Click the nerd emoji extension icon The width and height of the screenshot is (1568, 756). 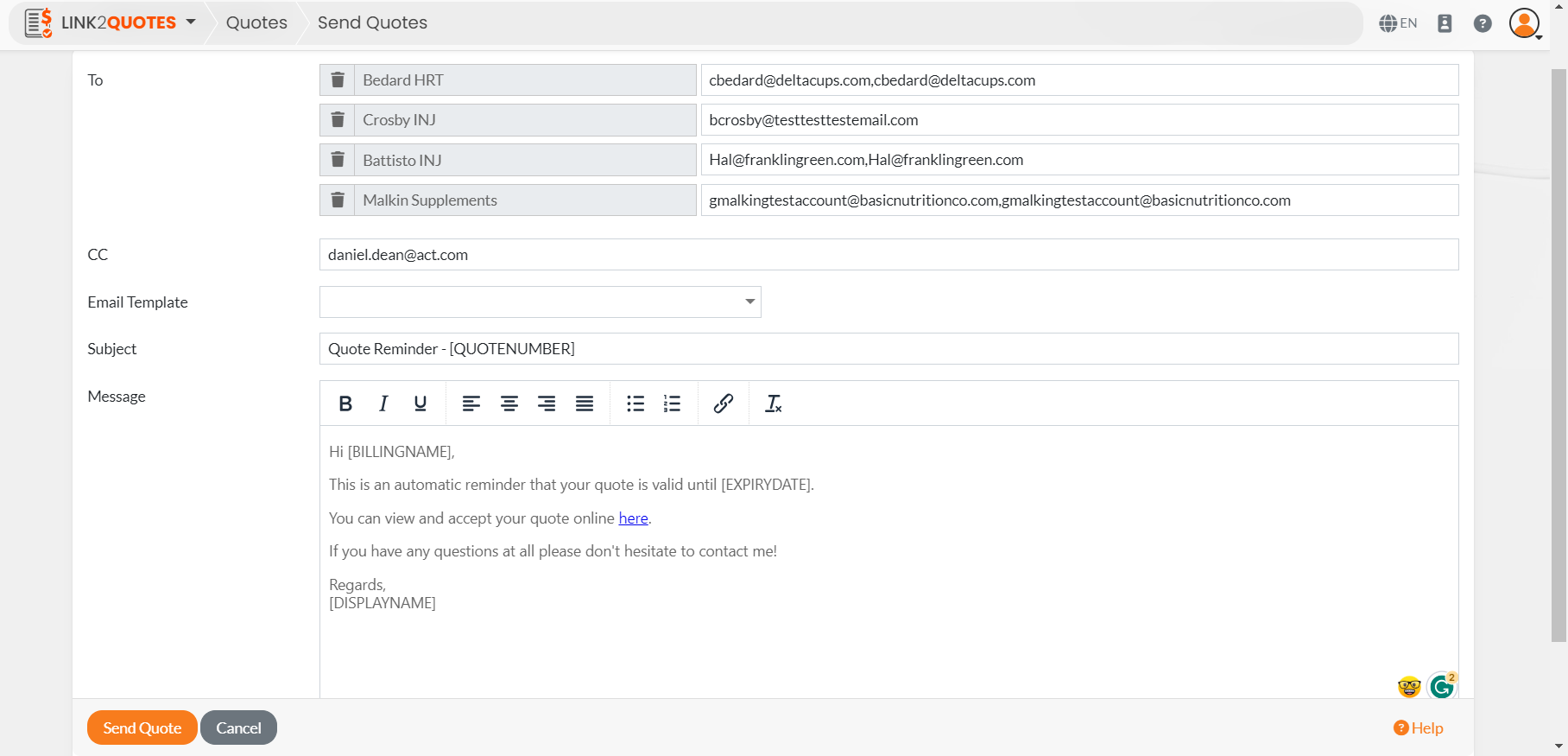(x=1409, y=687)
